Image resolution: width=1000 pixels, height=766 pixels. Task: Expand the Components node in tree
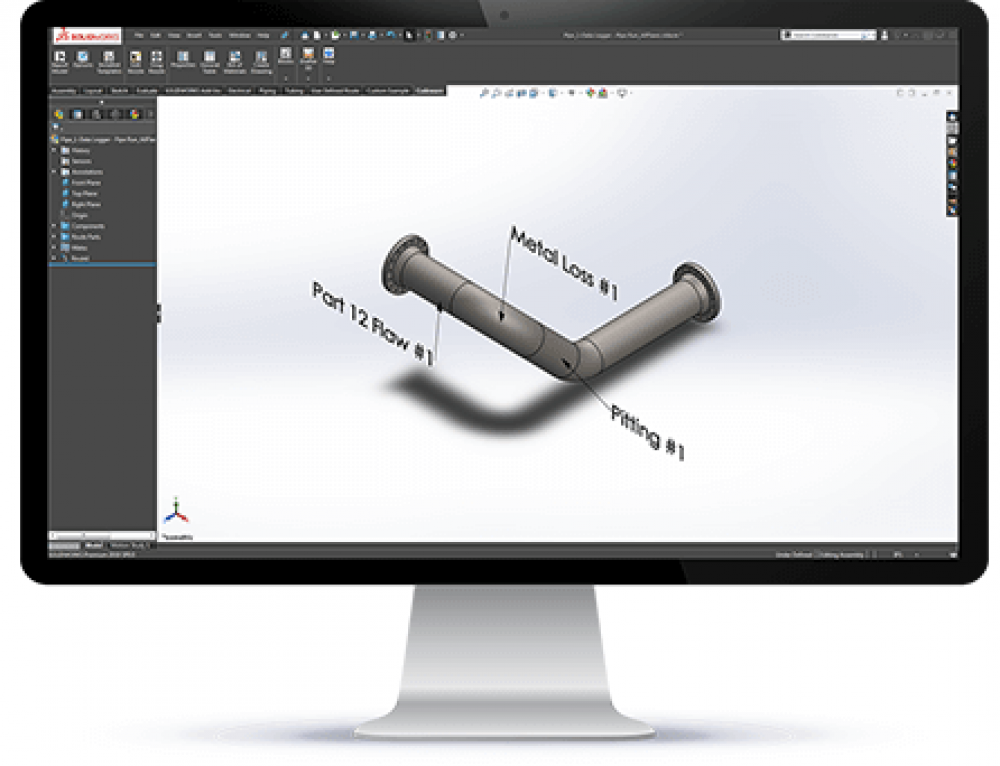53,226
